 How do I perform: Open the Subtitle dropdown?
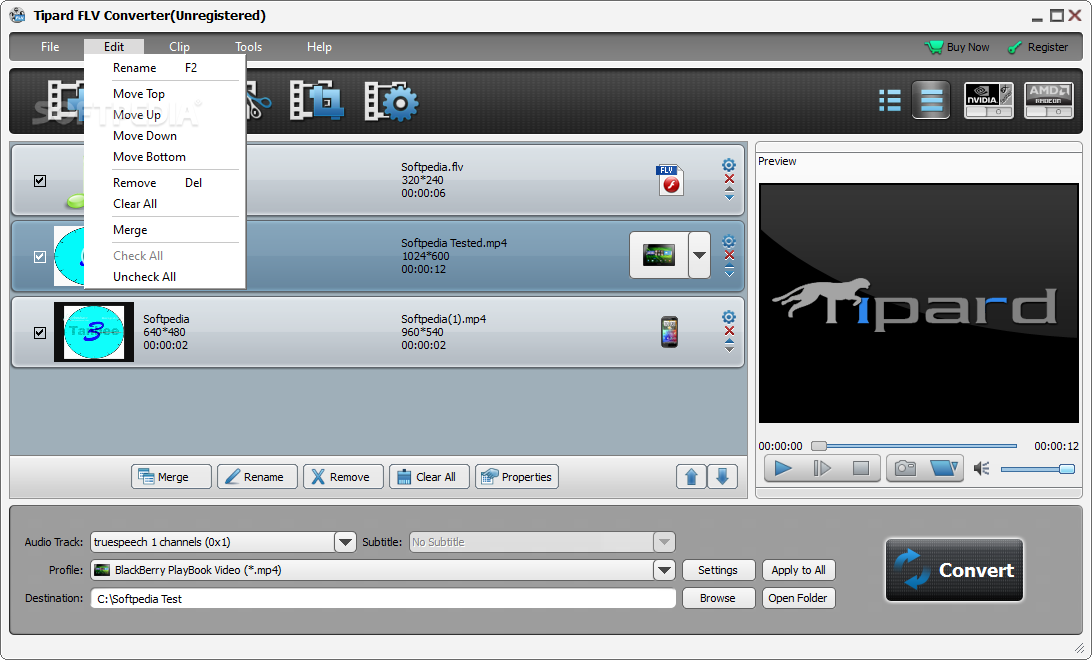click(x=664, y=542)
